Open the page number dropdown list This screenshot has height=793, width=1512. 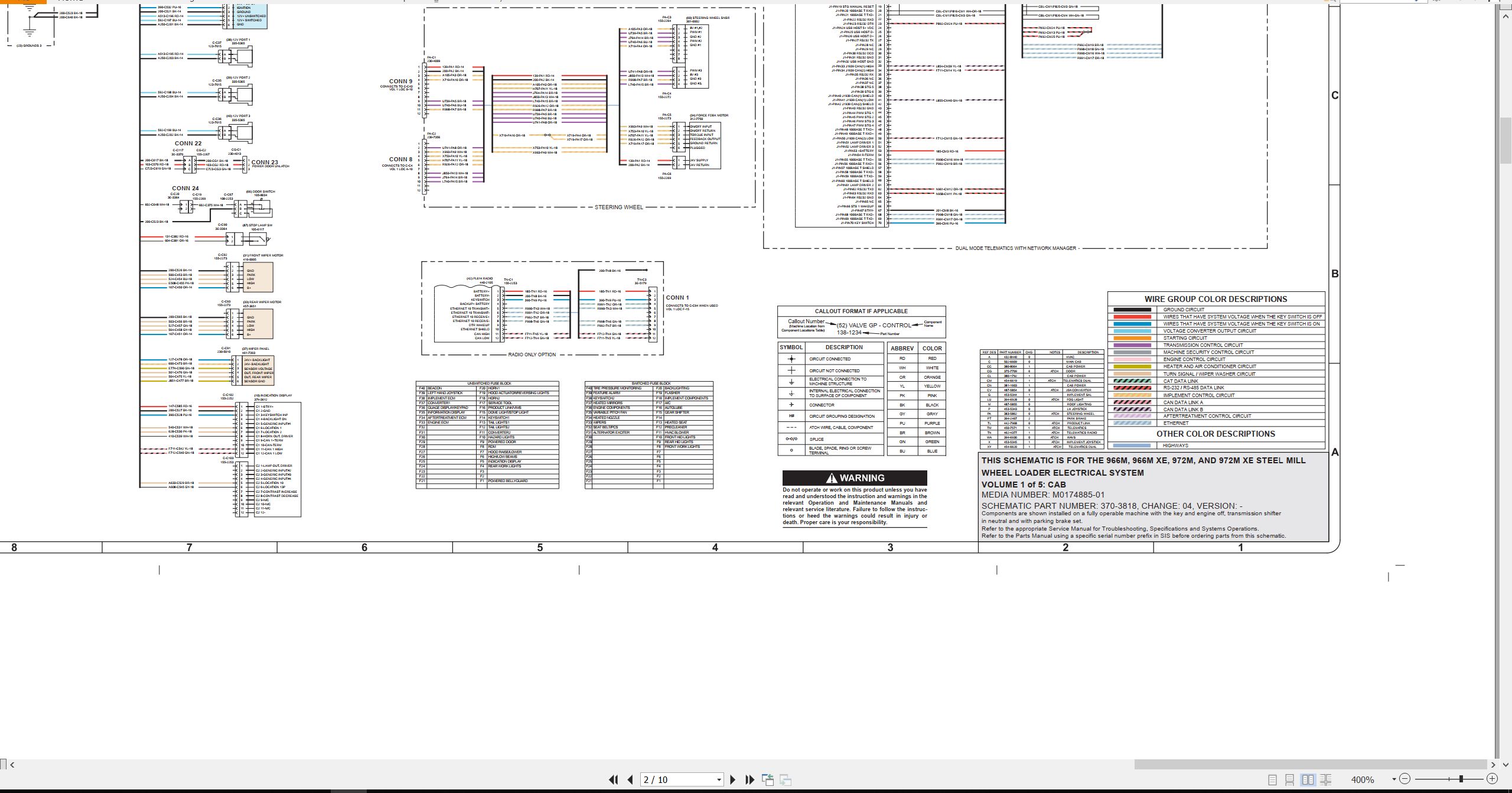(x=719, y=780)
